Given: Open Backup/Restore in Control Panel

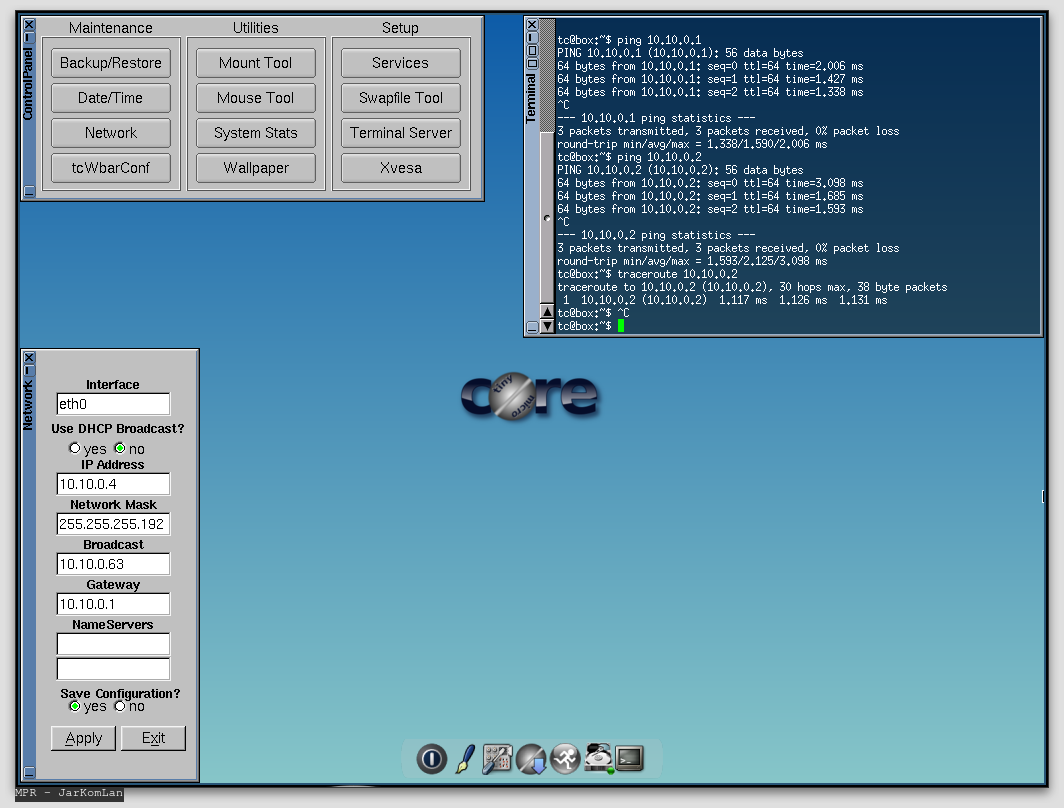Looking at the screenshot, I should pos(111,63).
